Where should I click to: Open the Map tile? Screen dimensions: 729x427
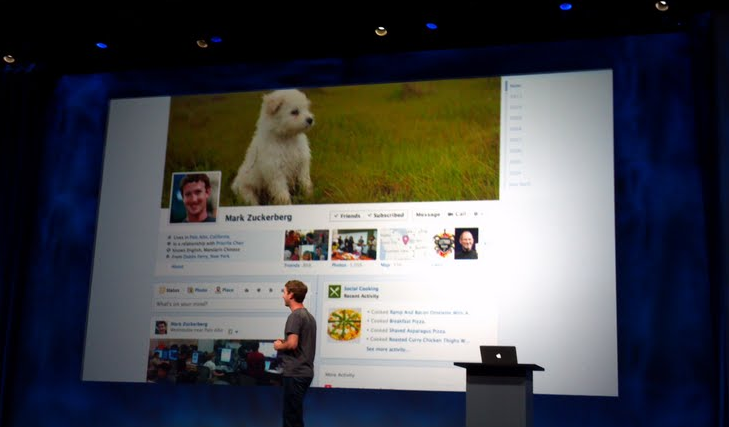click(402, 244)
